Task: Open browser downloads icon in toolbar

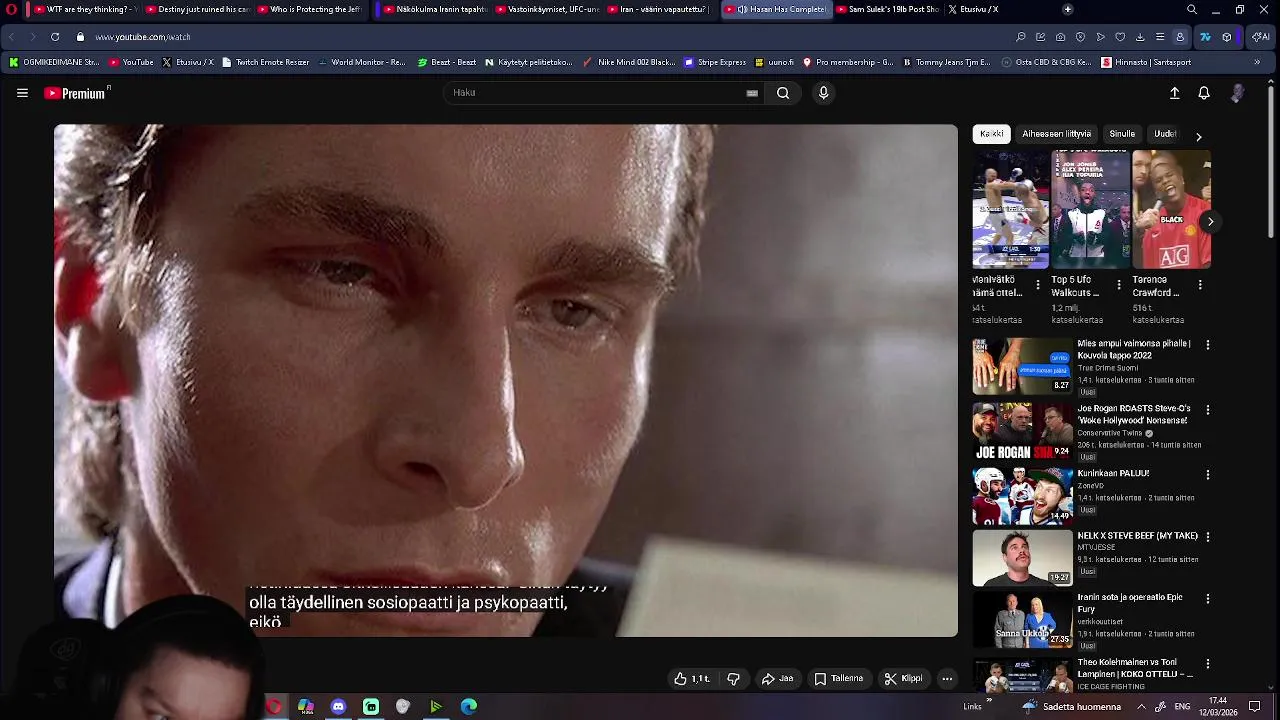Action: pos(1140,37)
